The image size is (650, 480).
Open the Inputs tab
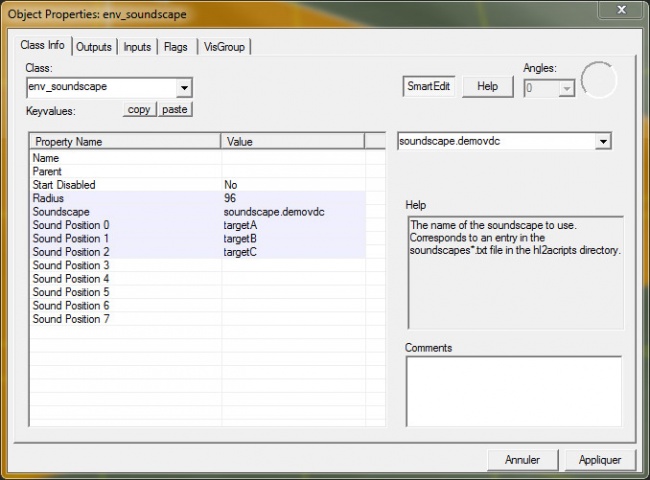tap(137, 47)
